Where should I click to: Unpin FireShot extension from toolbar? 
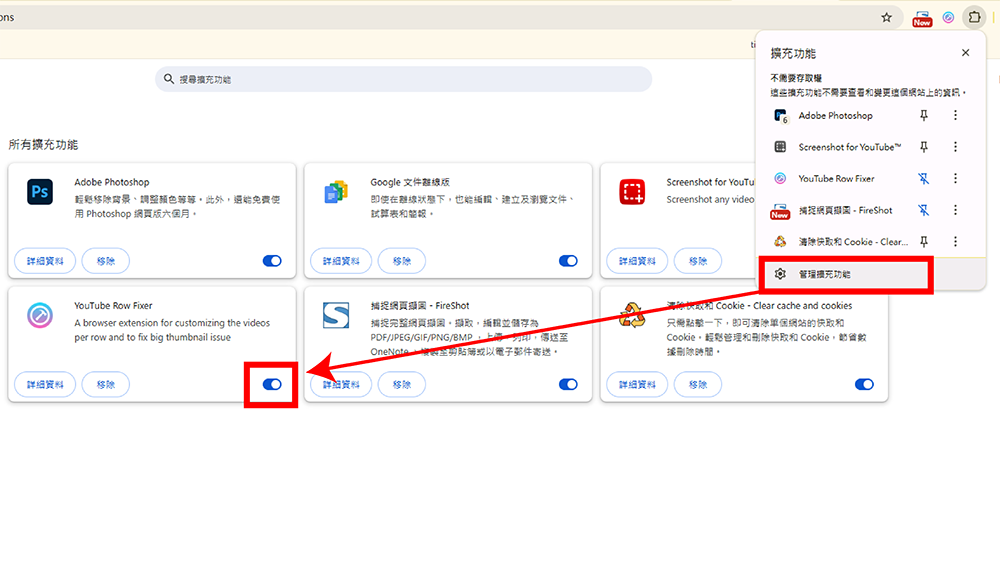pos(924,210)
